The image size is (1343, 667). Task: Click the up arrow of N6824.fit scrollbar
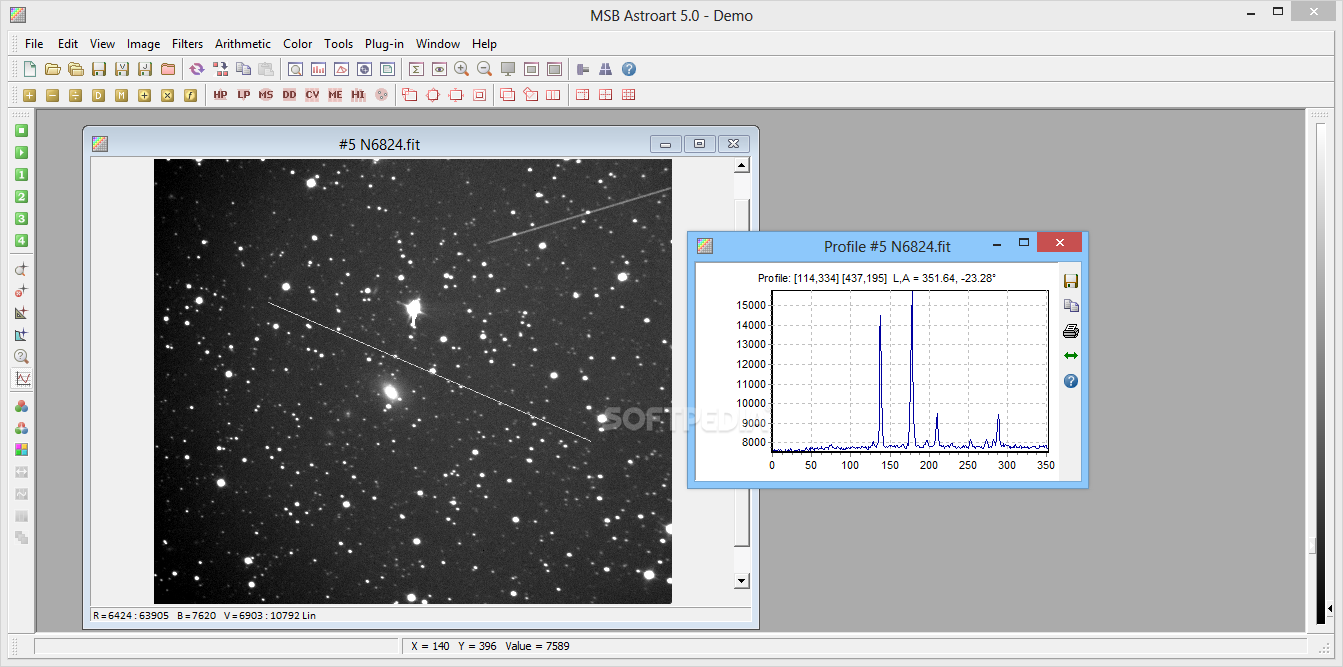741,166
